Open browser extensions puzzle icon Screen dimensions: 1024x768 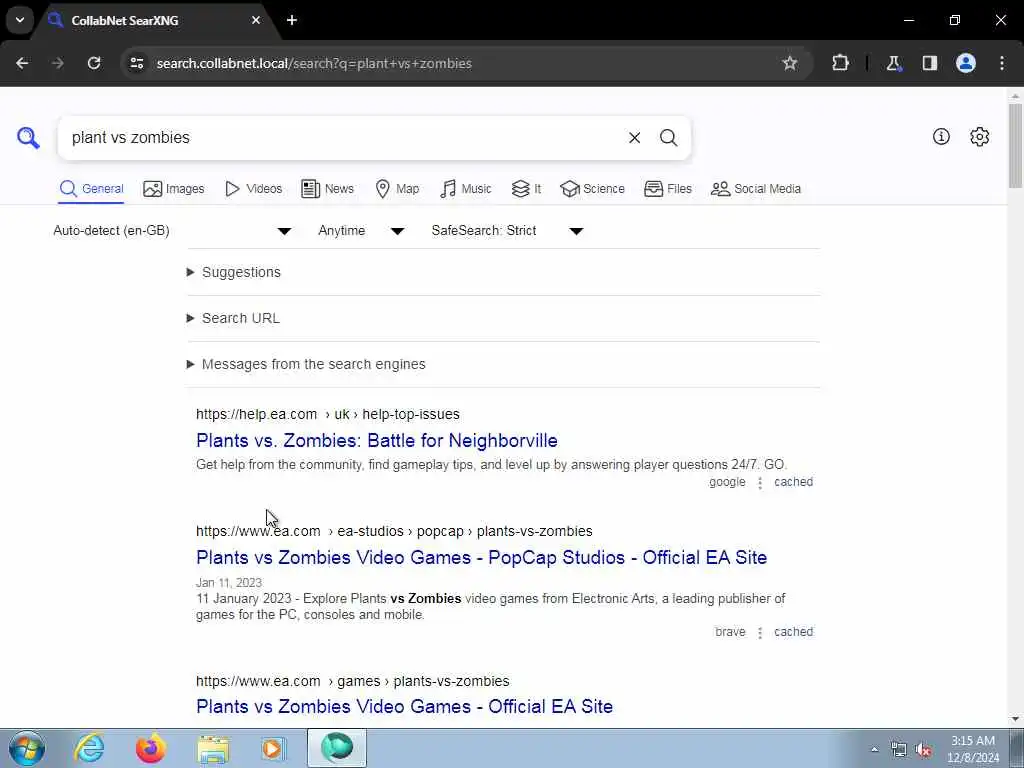(840, 63)
